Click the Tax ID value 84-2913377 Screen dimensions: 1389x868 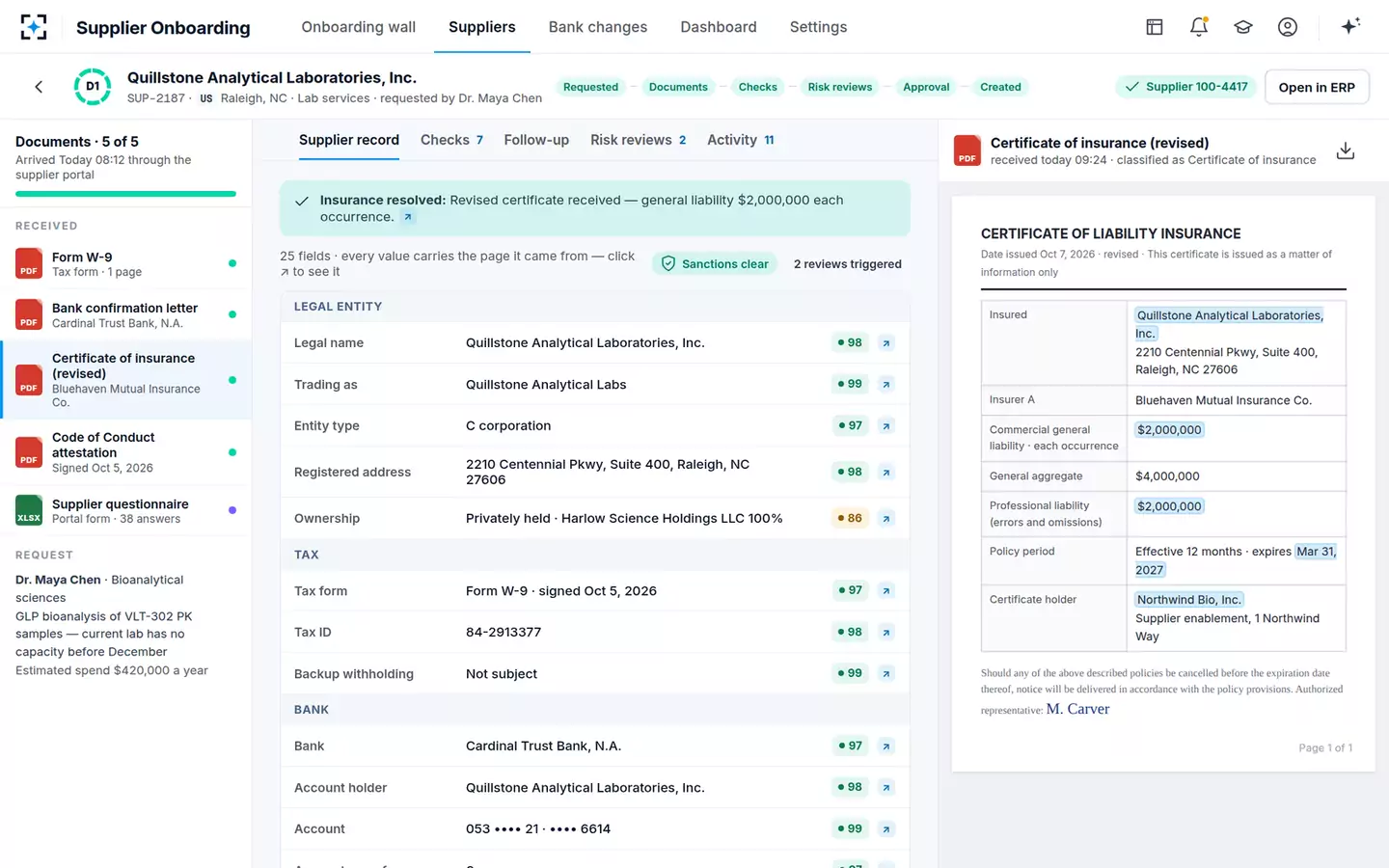click(504, 633)
